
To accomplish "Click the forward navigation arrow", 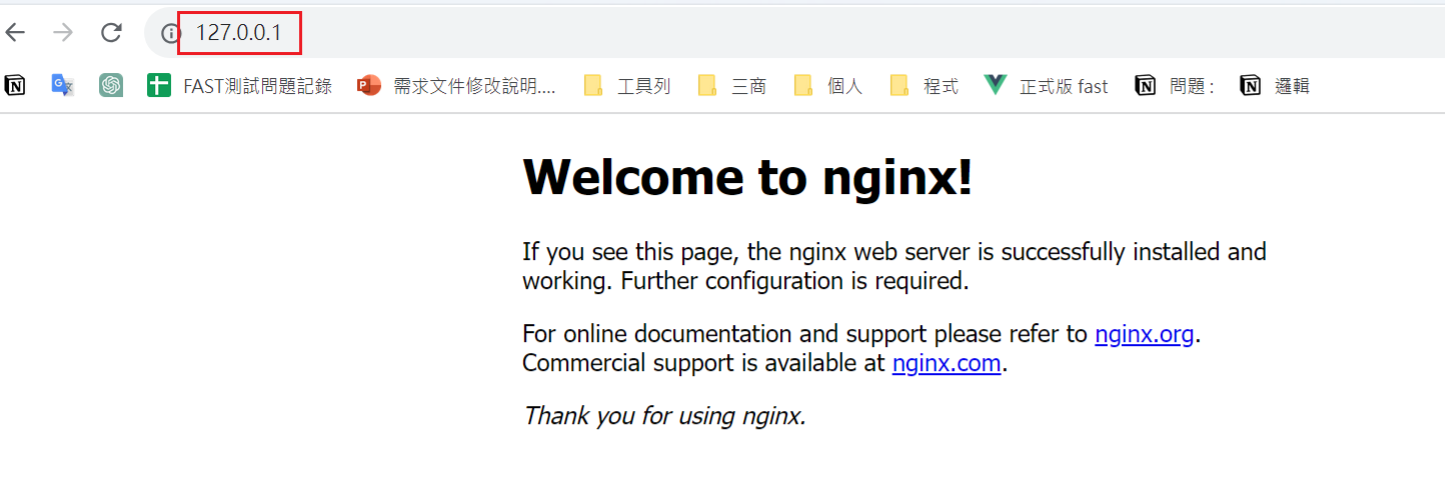I will 63,33.
